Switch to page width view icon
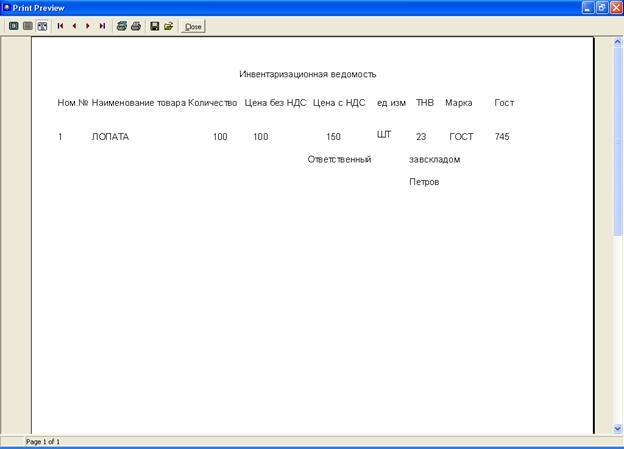 coord(42,26)
